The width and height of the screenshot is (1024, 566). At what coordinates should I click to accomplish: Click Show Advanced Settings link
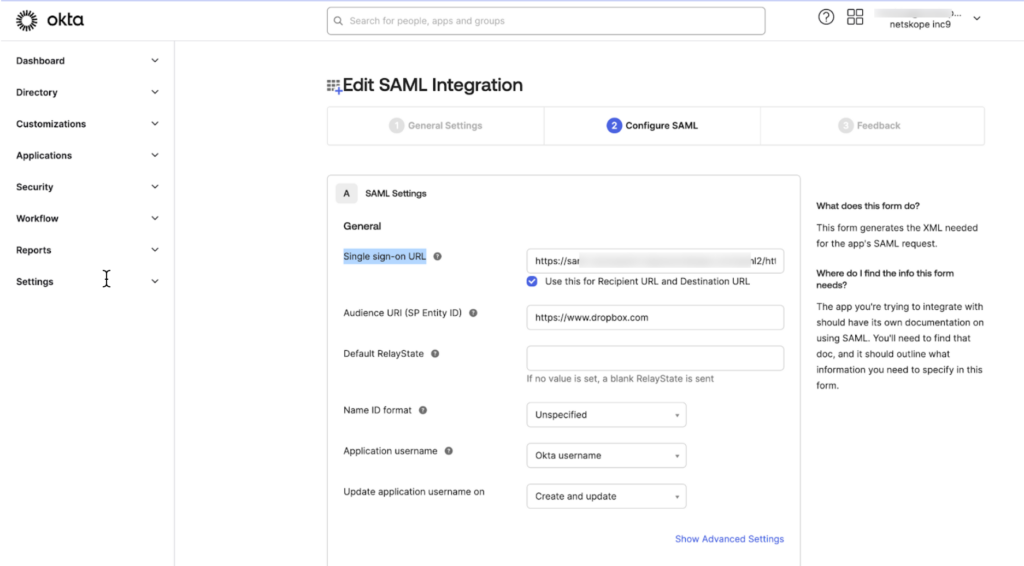(x=729, y=539)
